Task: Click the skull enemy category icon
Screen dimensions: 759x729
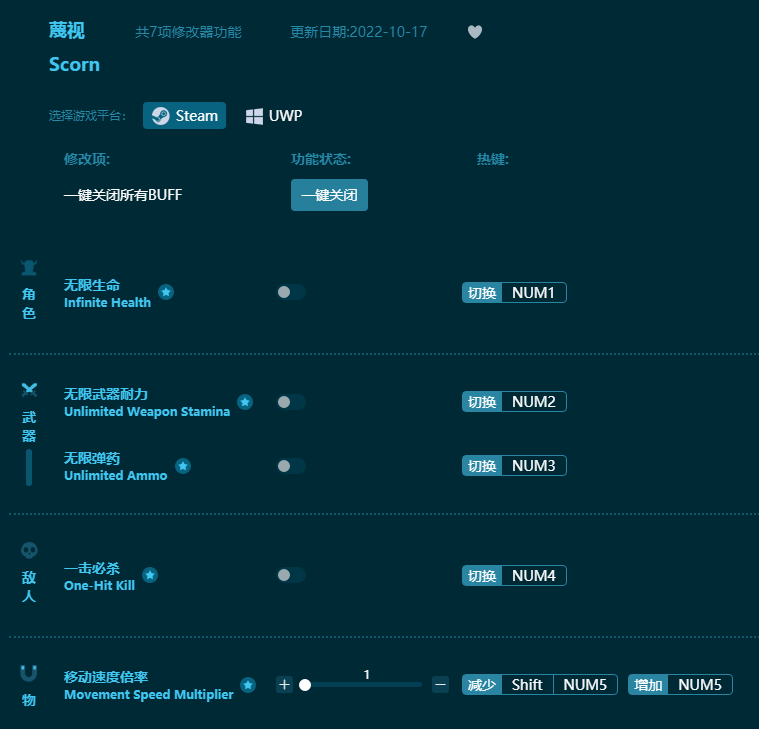Action: [x=29, y=550]
